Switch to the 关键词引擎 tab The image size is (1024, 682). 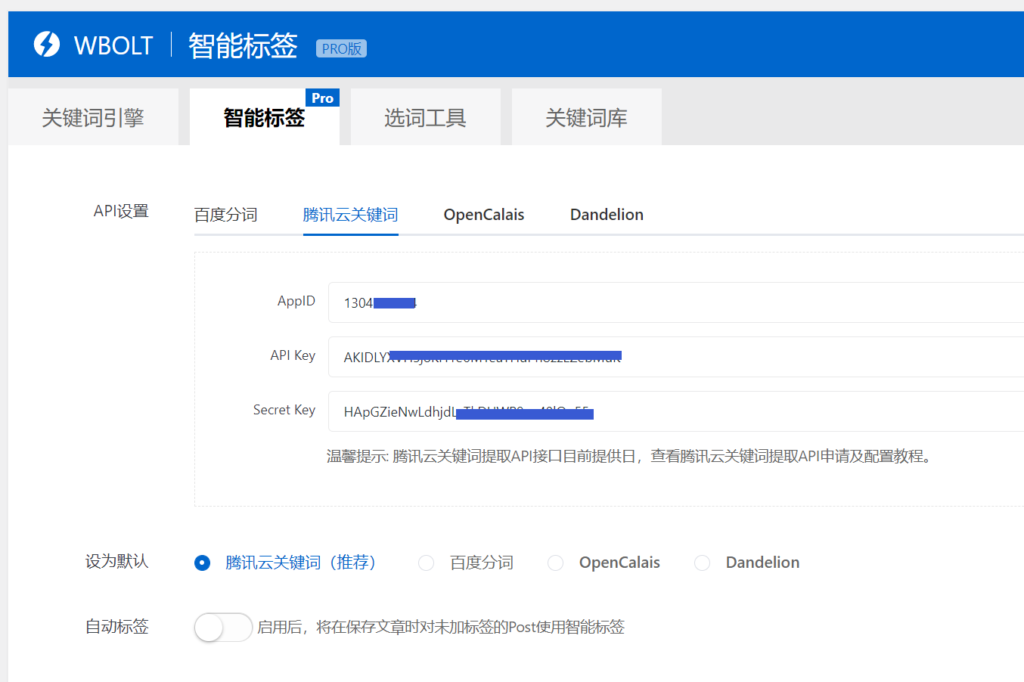point(93,117)
